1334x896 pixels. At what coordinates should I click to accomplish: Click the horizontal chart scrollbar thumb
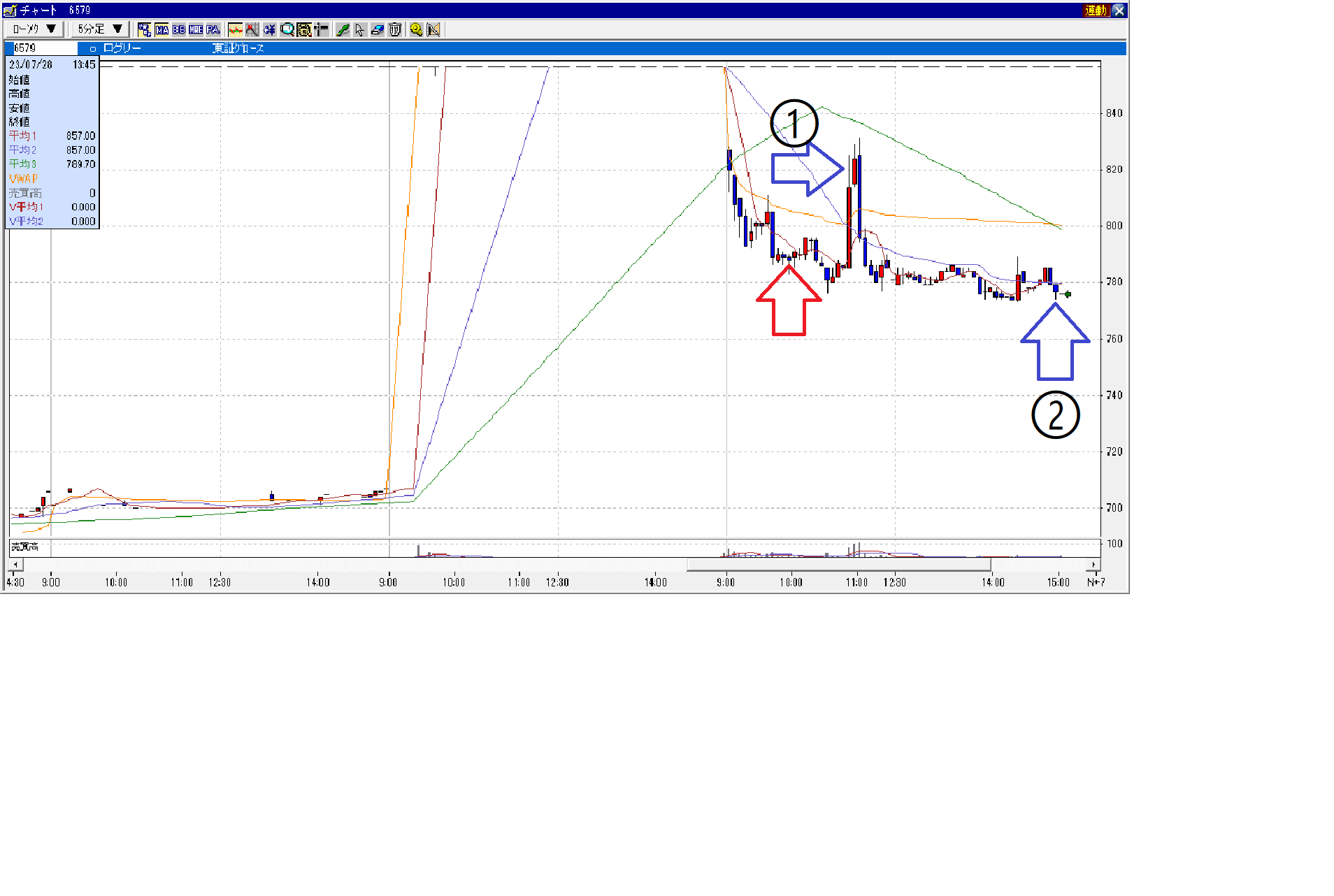coord(839,565)
